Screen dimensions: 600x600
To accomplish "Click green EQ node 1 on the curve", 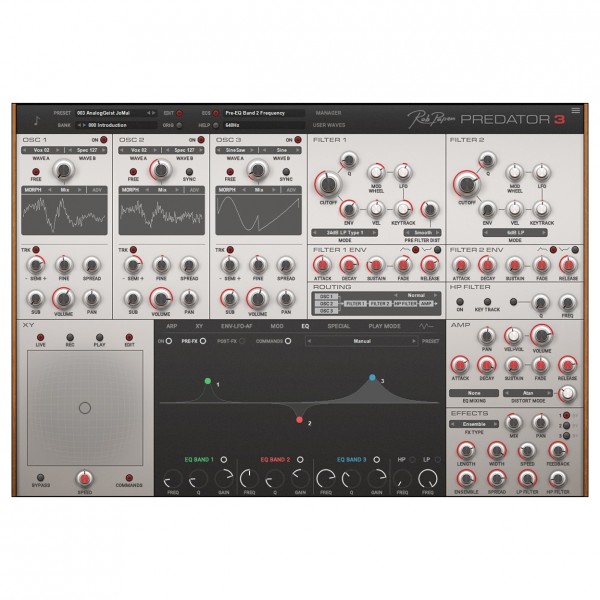I will pyautogui.click(x=208, y=381).
